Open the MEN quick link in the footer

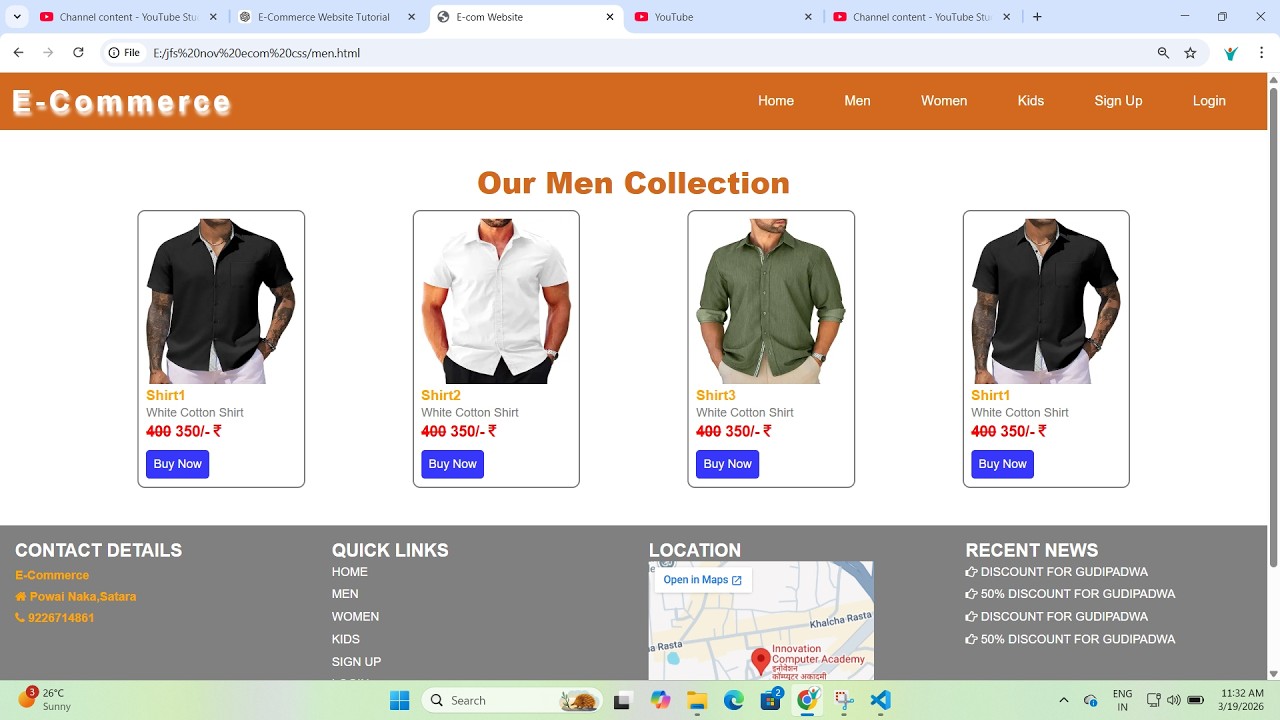[345, 594]
